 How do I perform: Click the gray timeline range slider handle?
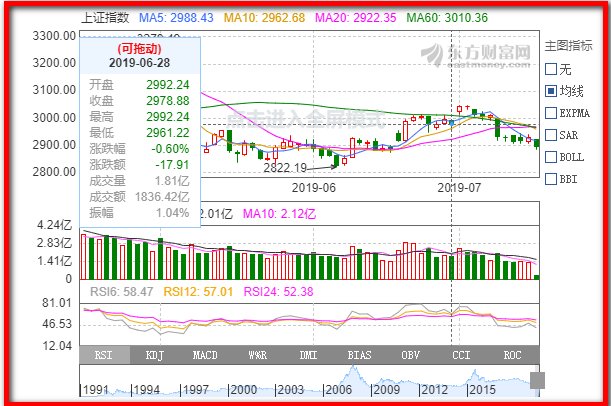537,381
